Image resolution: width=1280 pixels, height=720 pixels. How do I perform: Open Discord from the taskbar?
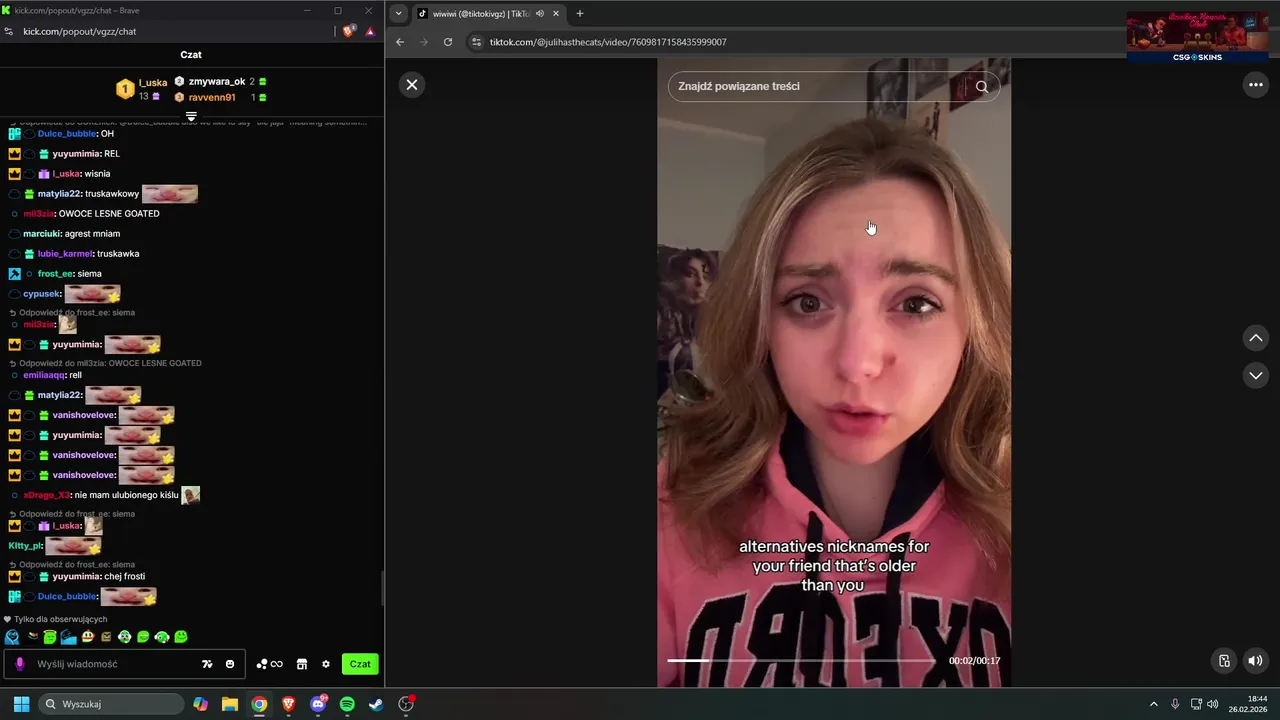(318, 704)
